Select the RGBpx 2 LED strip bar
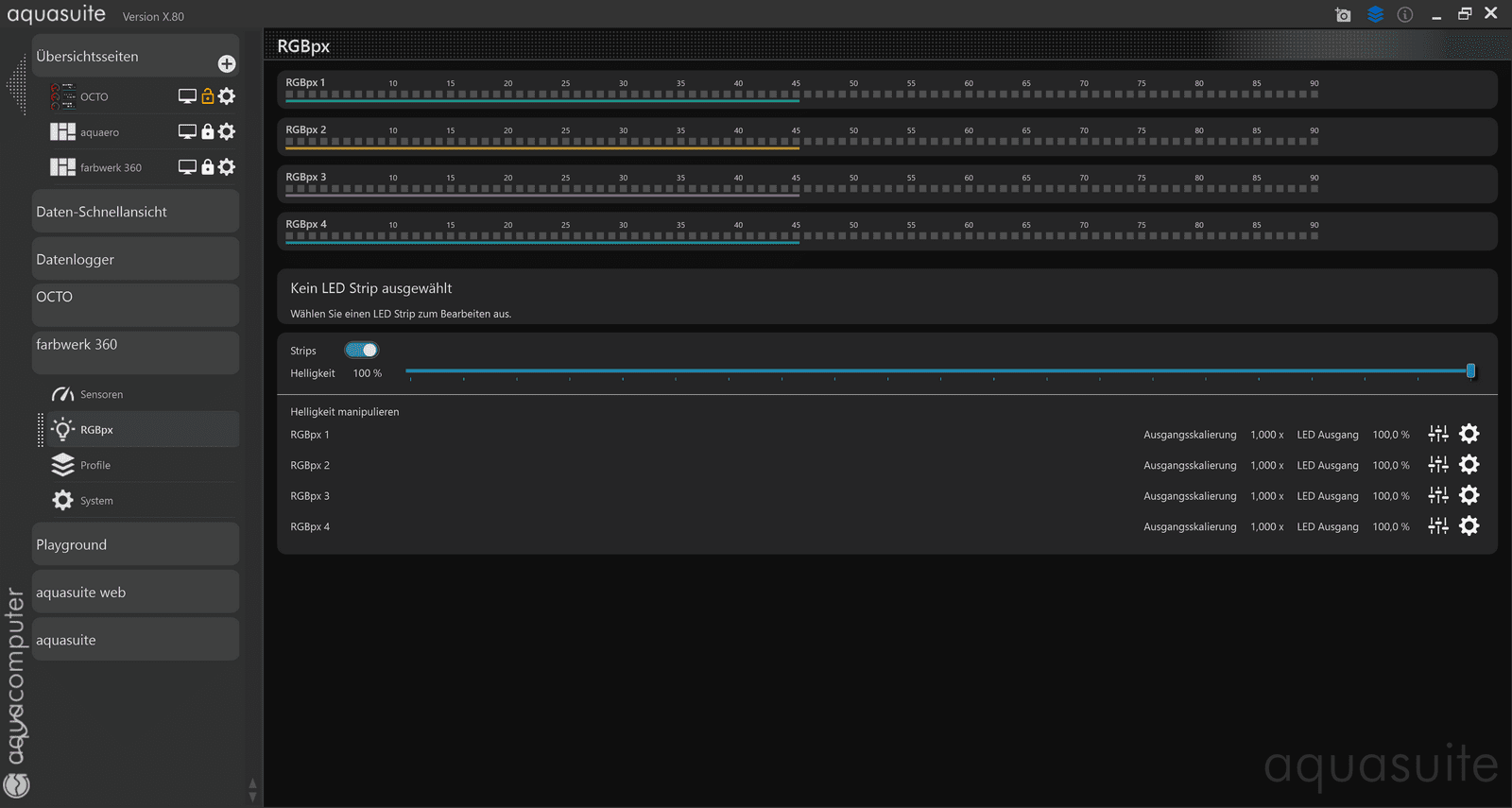The height and width of the screenshot is (808, 1512). [x=886, y=137]
